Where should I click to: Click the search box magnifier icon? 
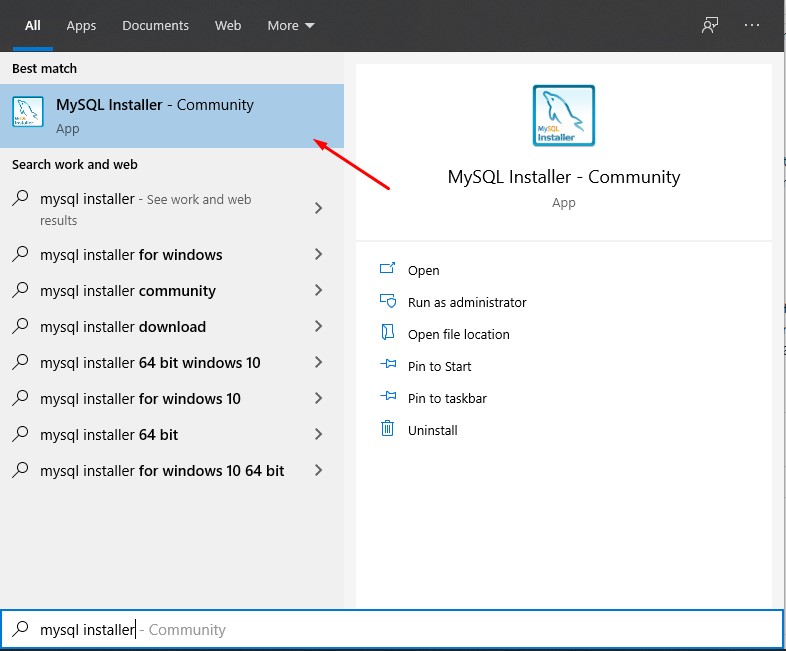click(x=20, y=629)
